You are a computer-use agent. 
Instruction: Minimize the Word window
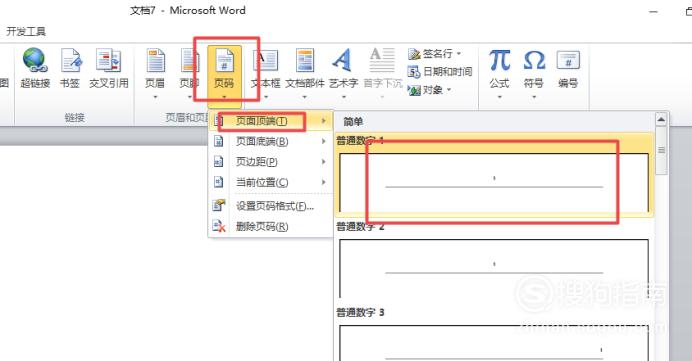pyautogui.click(x=654, y=12)
